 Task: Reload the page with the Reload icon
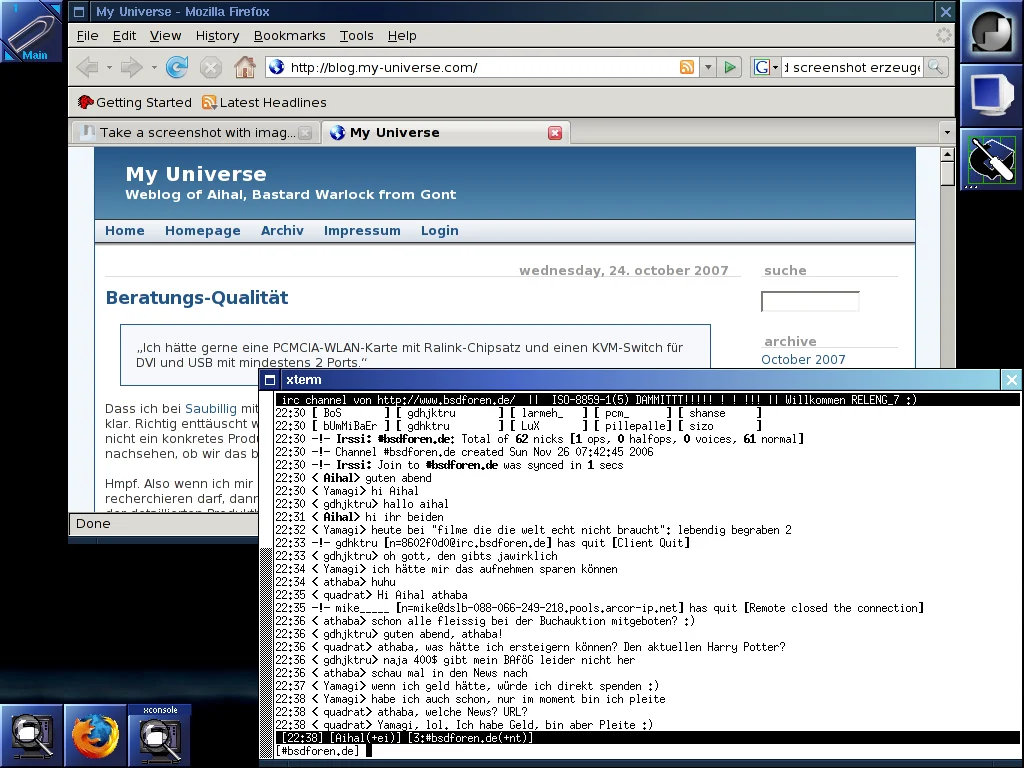pyautogui.click(x=176, y=67)
